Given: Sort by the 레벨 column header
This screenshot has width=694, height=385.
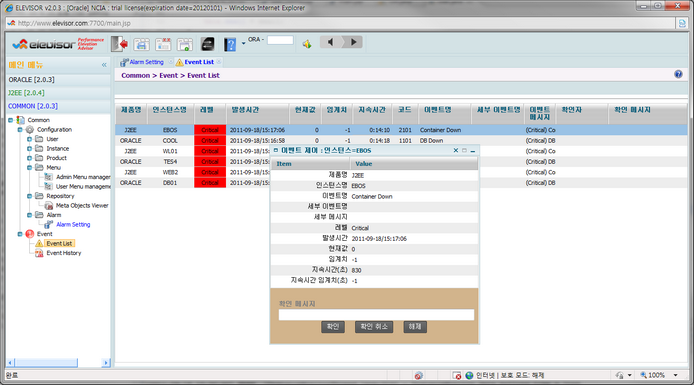Looking at the screenshot, I should point(210,114).
